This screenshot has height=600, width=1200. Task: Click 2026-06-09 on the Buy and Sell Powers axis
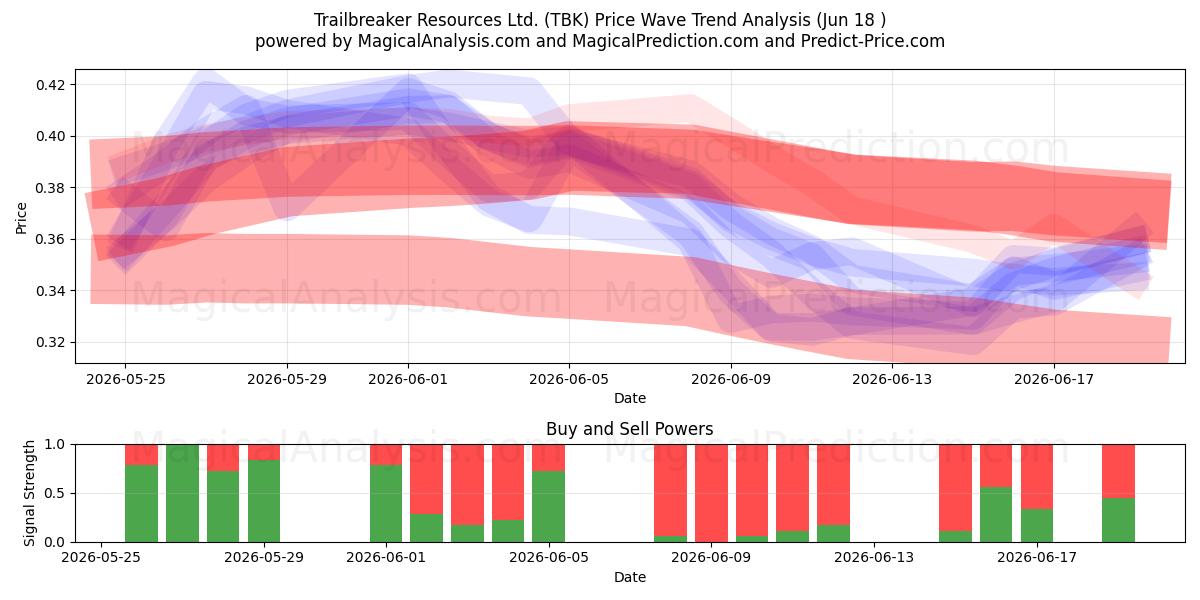click(x=712, y=558)
